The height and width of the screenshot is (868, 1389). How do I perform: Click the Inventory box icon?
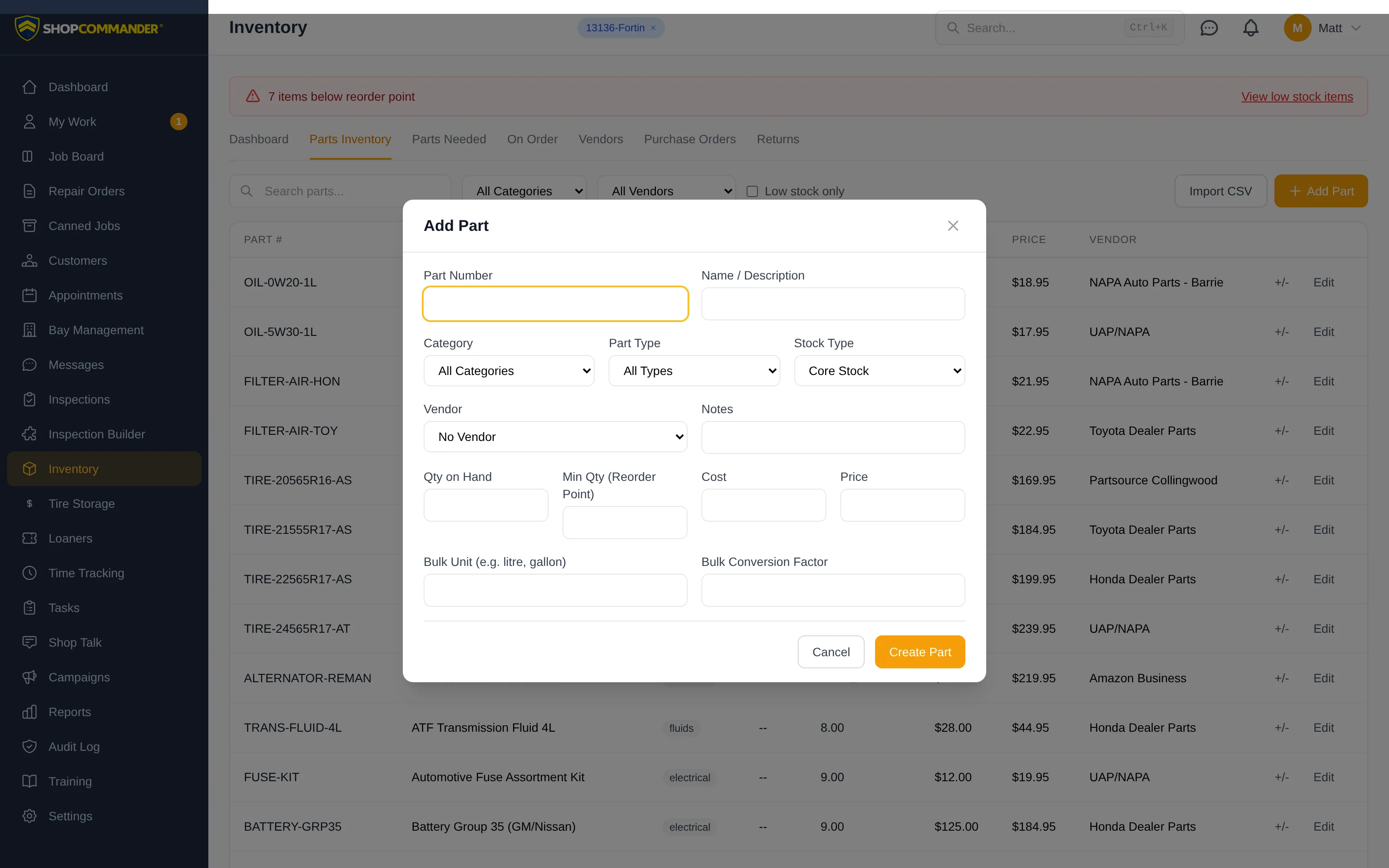pos(29,469)
